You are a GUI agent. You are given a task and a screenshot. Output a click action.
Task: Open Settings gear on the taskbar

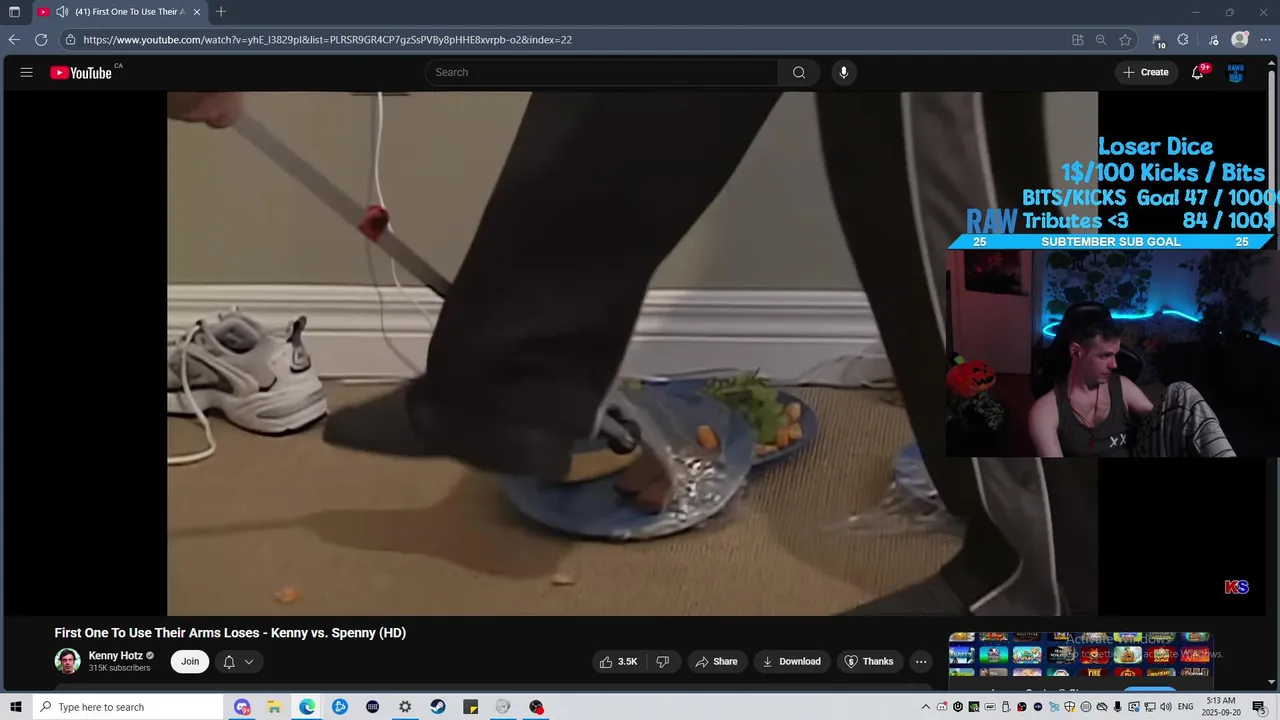pyautogui.click(x=405, y=707)
